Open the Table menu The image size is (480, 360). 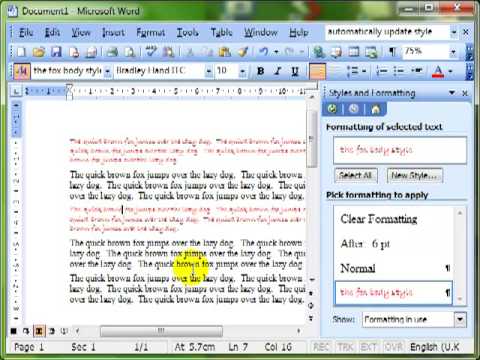tap(221, 33)
